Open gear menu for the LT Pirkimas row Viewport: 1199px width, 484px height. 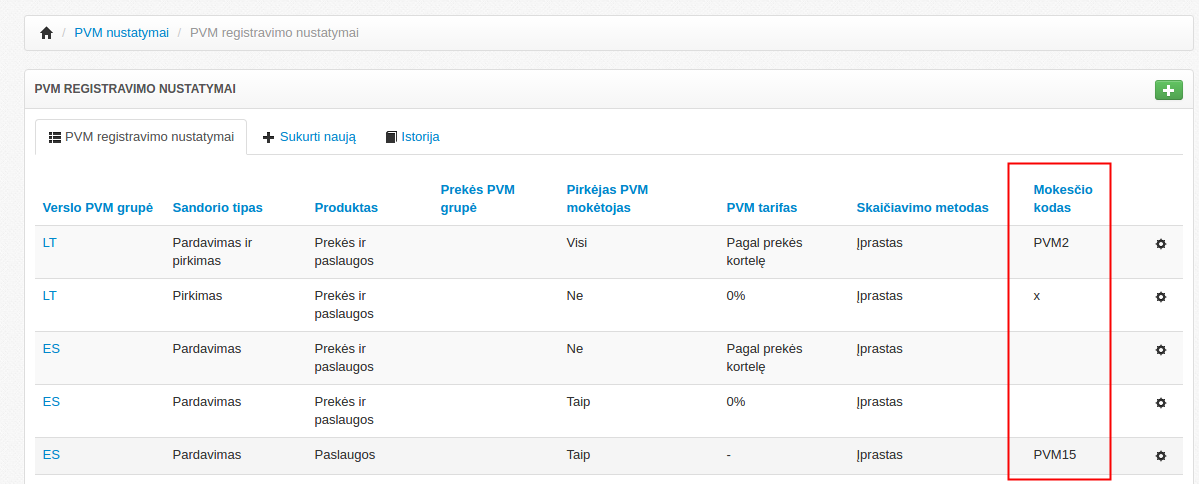click(x=1161, y=297)
